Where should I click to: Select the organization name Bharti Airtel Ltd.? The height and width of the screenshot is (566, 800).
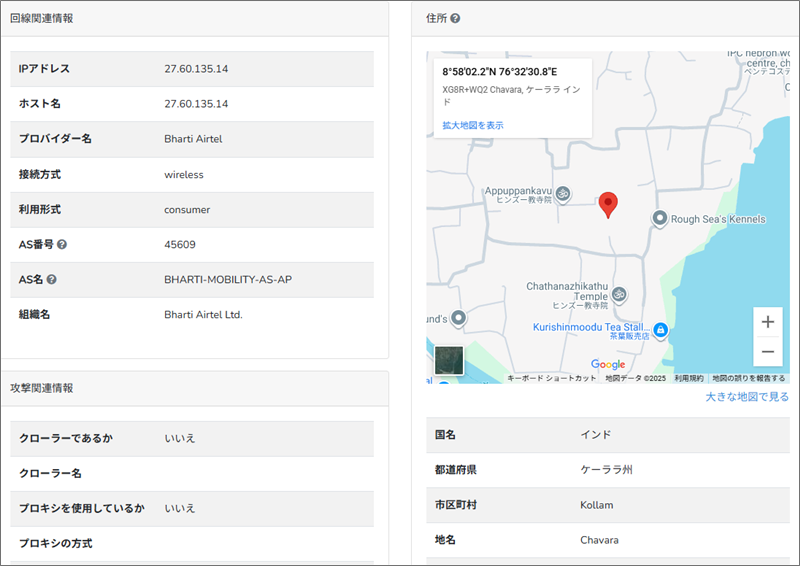click(203, 315)
